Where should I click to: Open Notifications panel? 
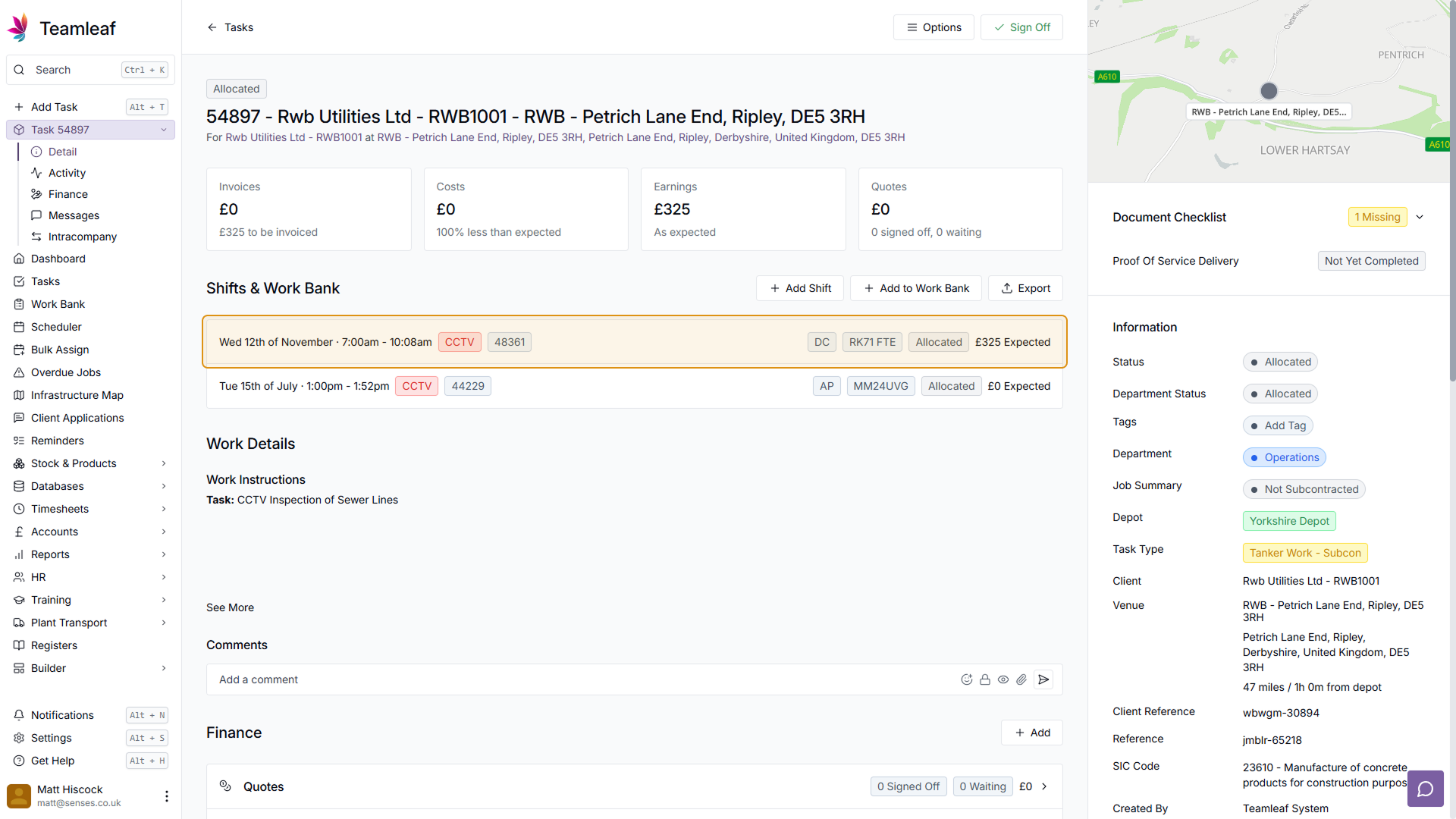pos(90,715)
